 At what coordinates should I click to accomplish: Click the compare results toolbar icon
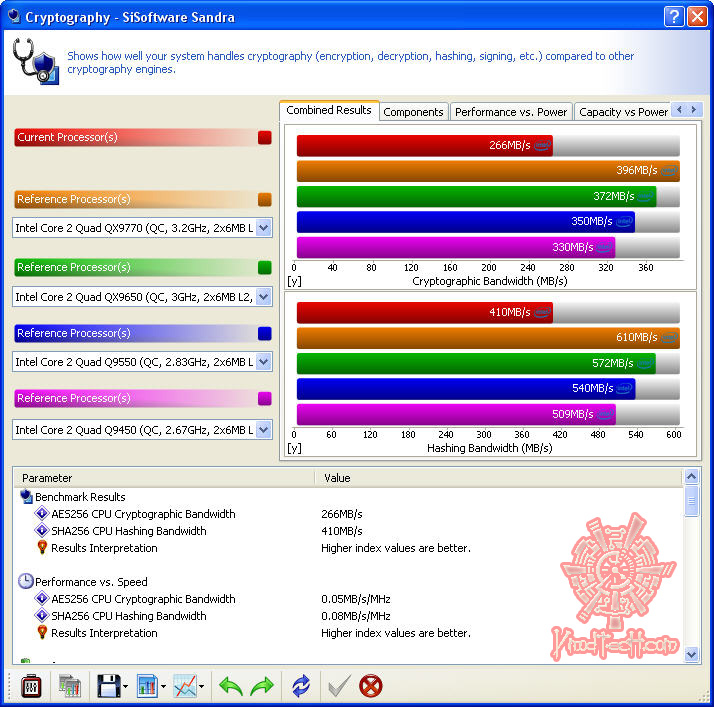(x=70, y=686)
